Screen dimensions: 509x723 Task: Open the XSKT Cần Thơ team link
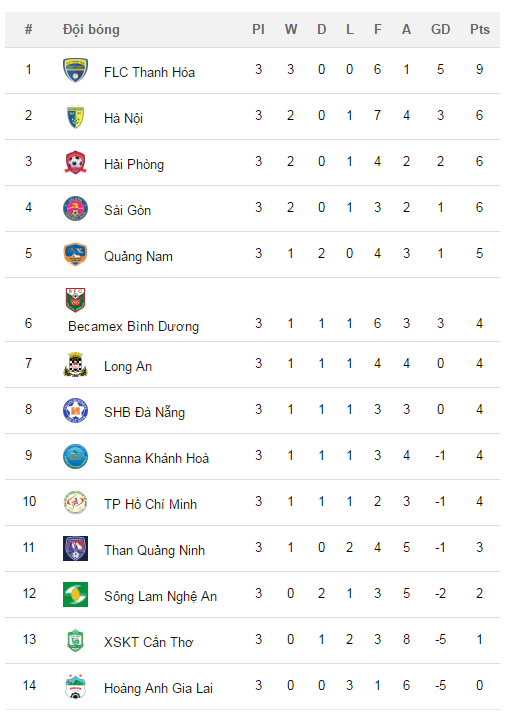pos(148,642)
